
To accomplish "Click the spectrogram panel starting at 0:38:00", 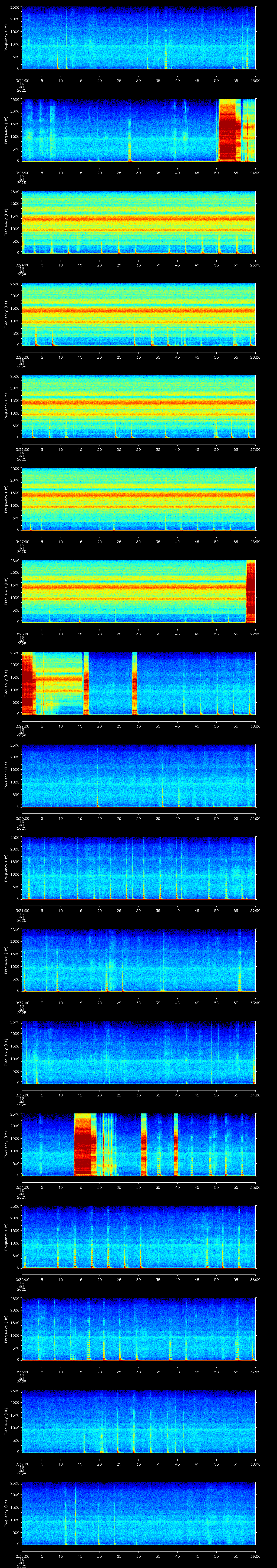I will (x=138, y=1513).
